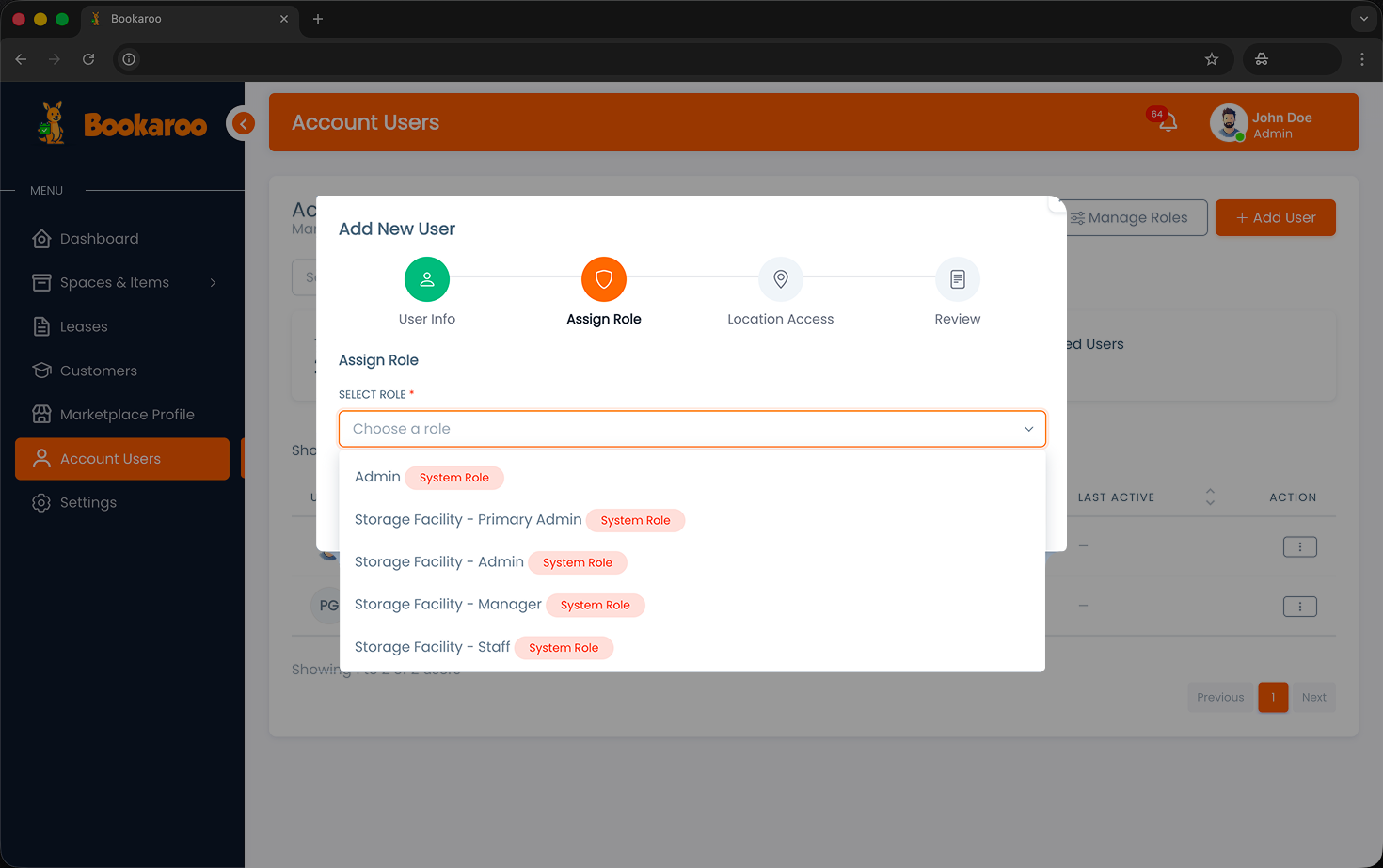Click the Review document step icon
1383x868 pixels.
(957, 279)
